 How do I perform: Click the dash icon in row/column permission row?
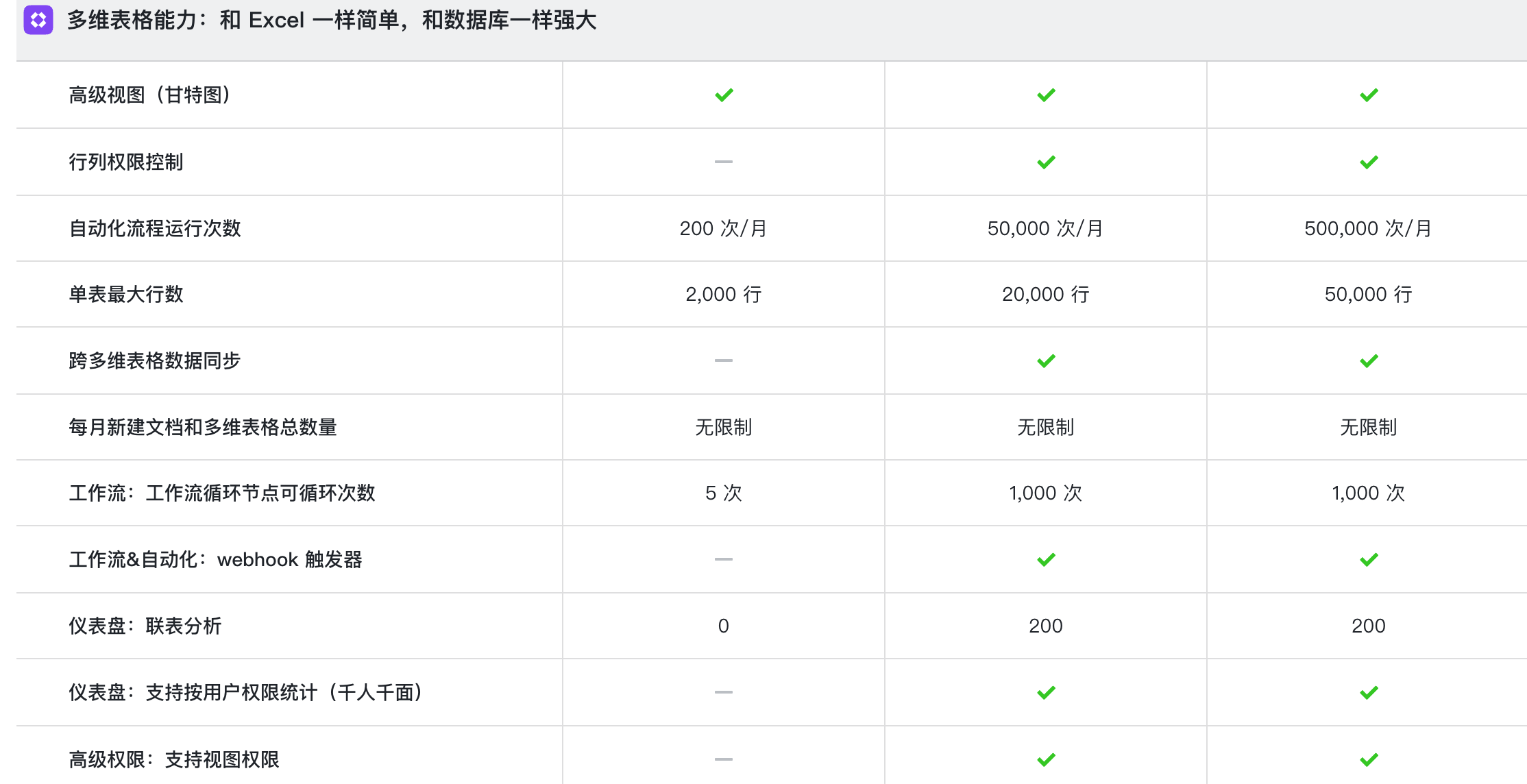pyautogui.click(x=724, y=162)
